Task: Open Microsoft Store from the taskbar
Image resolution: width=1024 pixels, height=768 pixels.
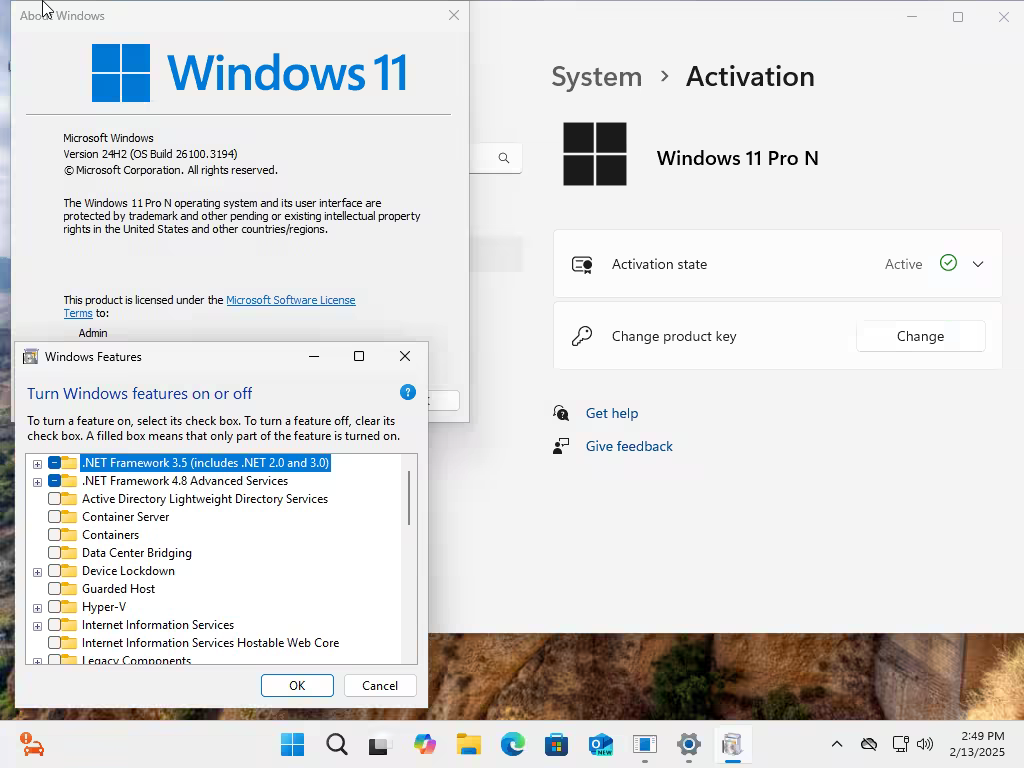Action: point(556,744)
